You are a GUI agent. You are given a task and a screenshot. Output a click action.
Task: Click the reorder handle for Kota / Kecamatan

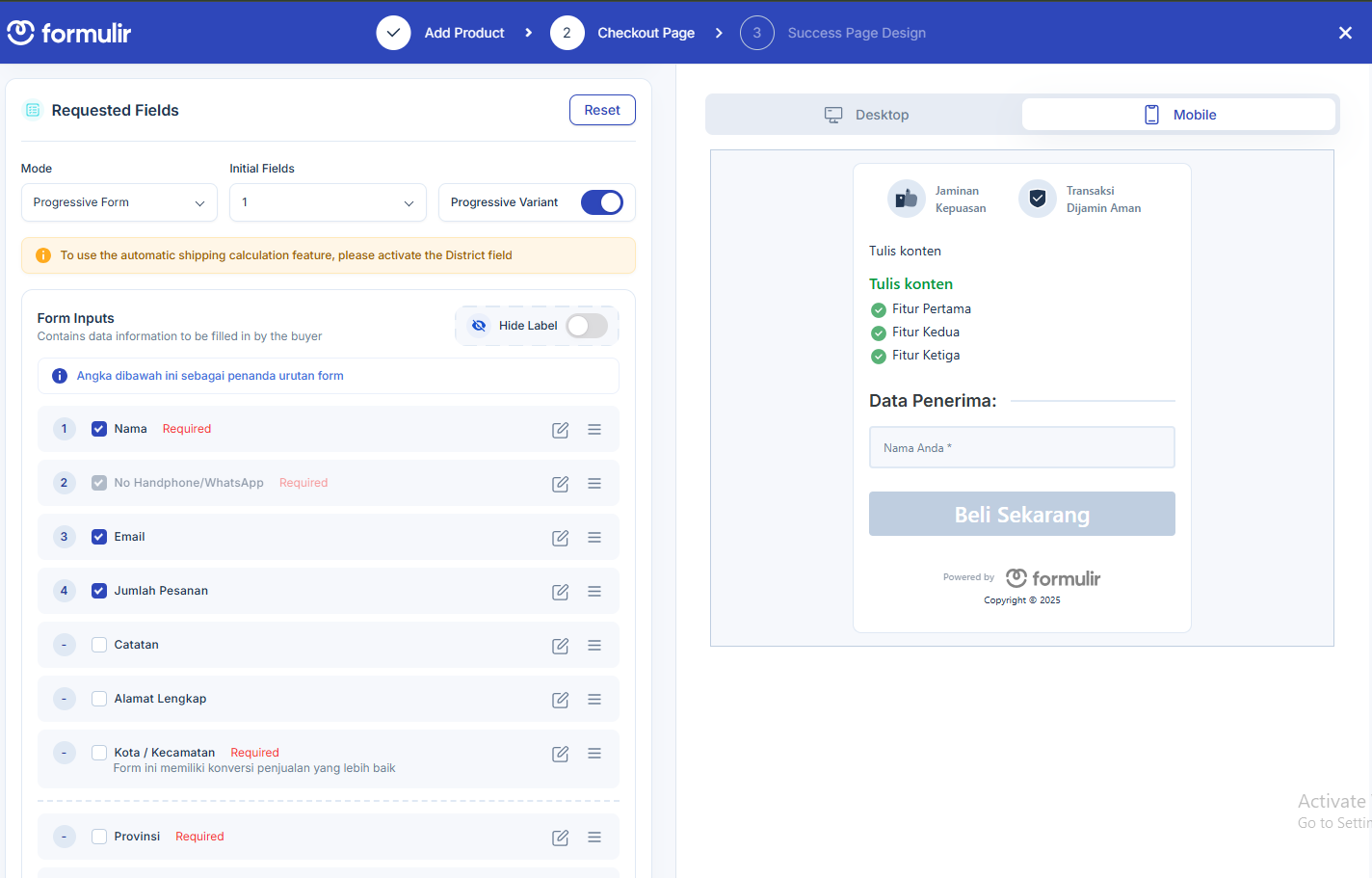(x=594, y=754)
